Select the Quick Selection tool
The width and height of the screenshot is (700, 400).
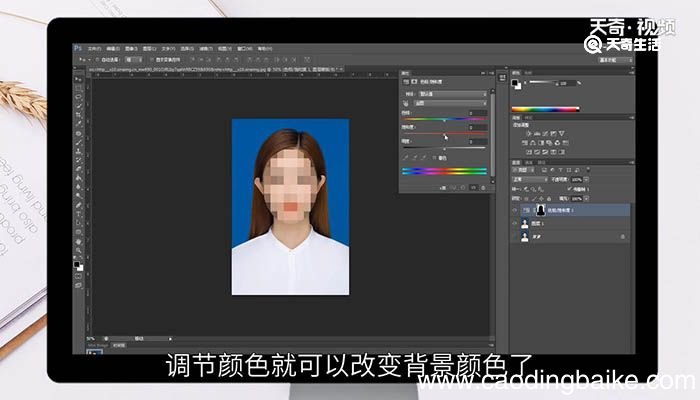click(79, 106)
